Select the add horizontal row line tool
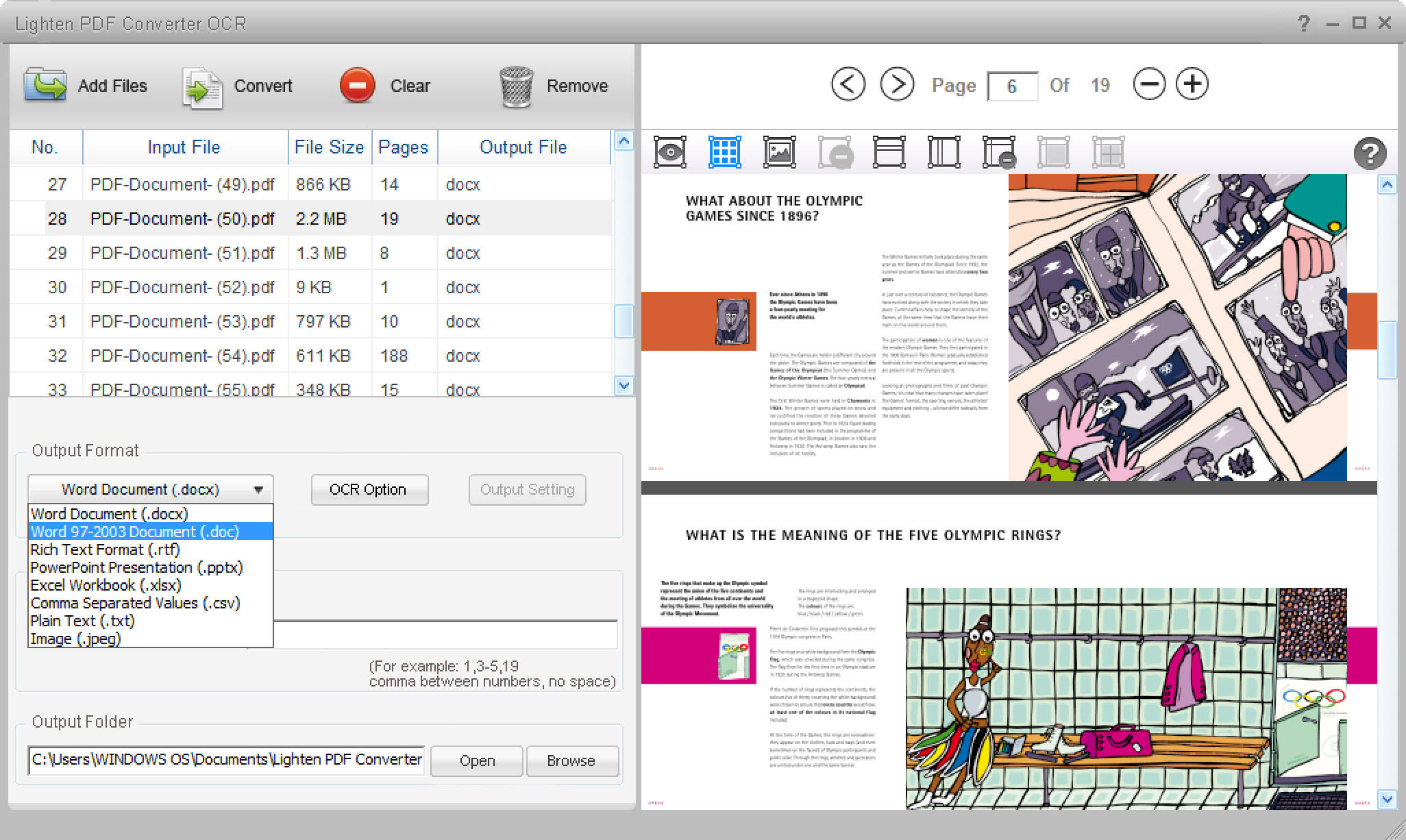 tap(889, 152)
